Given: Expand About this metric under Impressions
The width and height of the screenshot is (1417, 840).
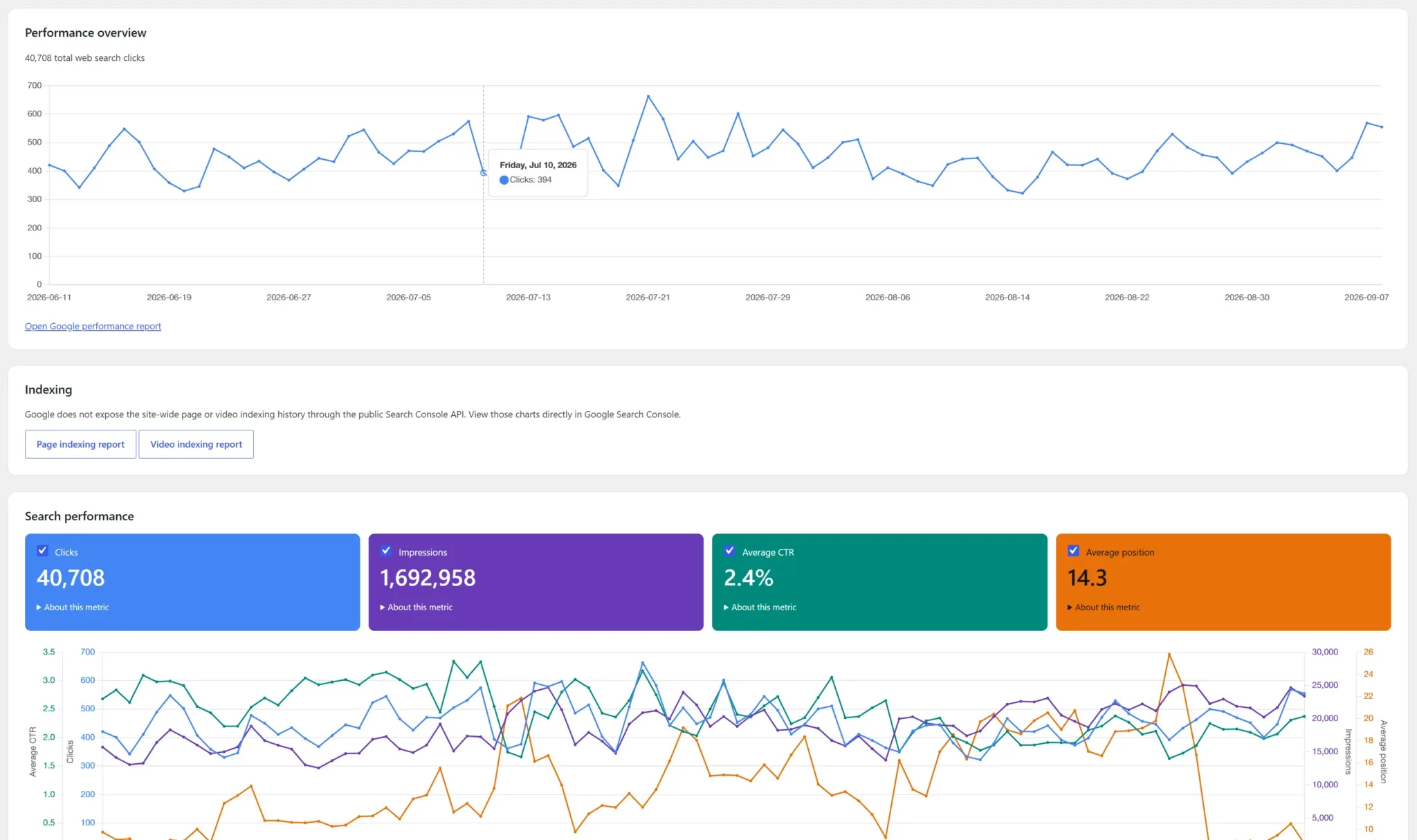Looking at the screenshot, I should pos(416,607).
